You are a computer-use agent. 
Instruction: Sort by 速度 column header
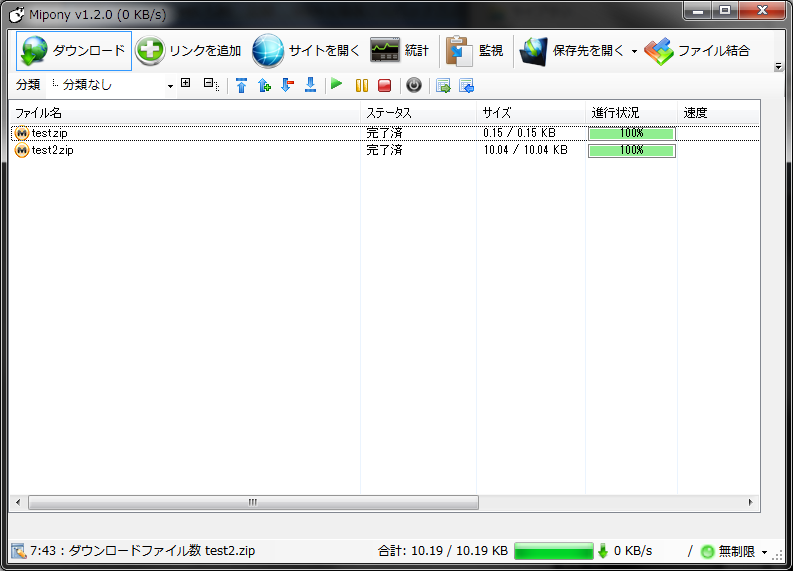click(718, 113)
